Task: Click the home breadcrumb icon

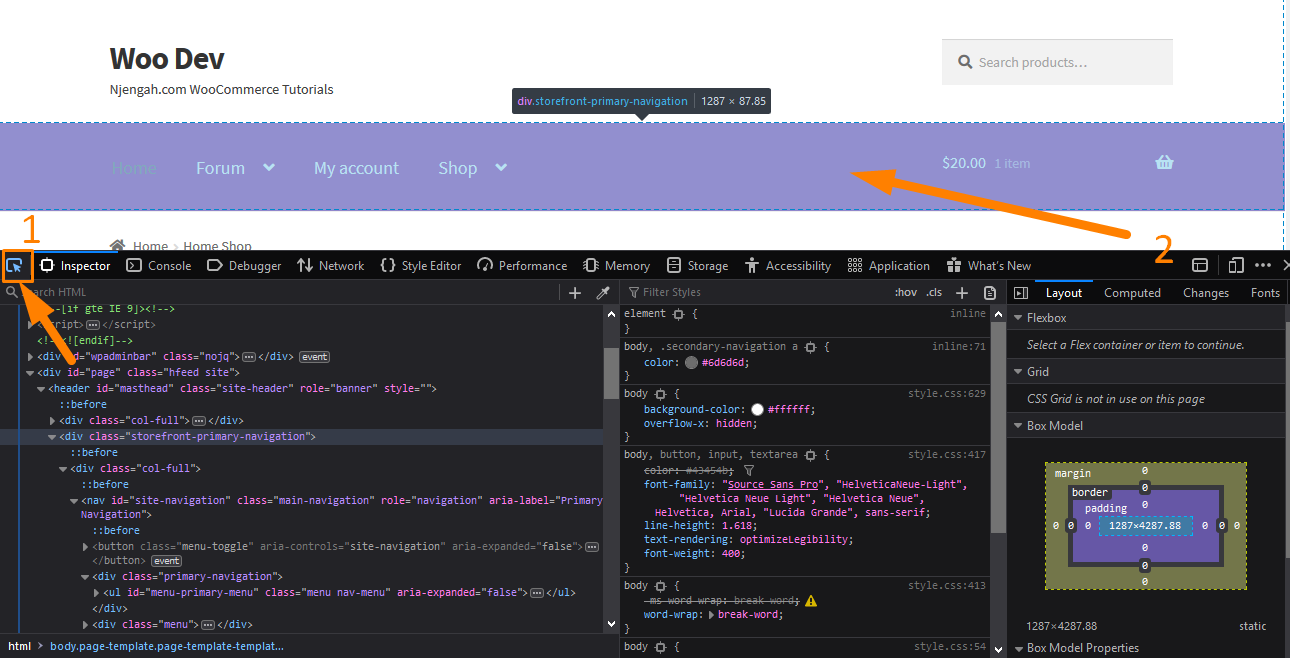Action: point(118,246)
